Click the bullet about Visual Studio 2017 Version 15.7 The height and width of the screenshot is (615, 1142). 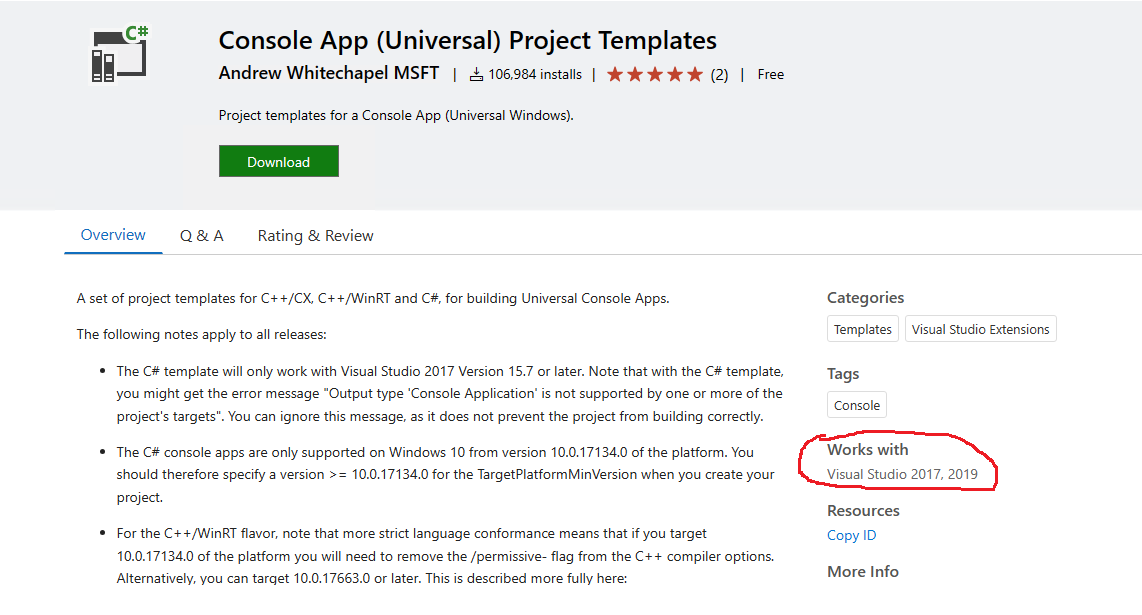point(450,393)
